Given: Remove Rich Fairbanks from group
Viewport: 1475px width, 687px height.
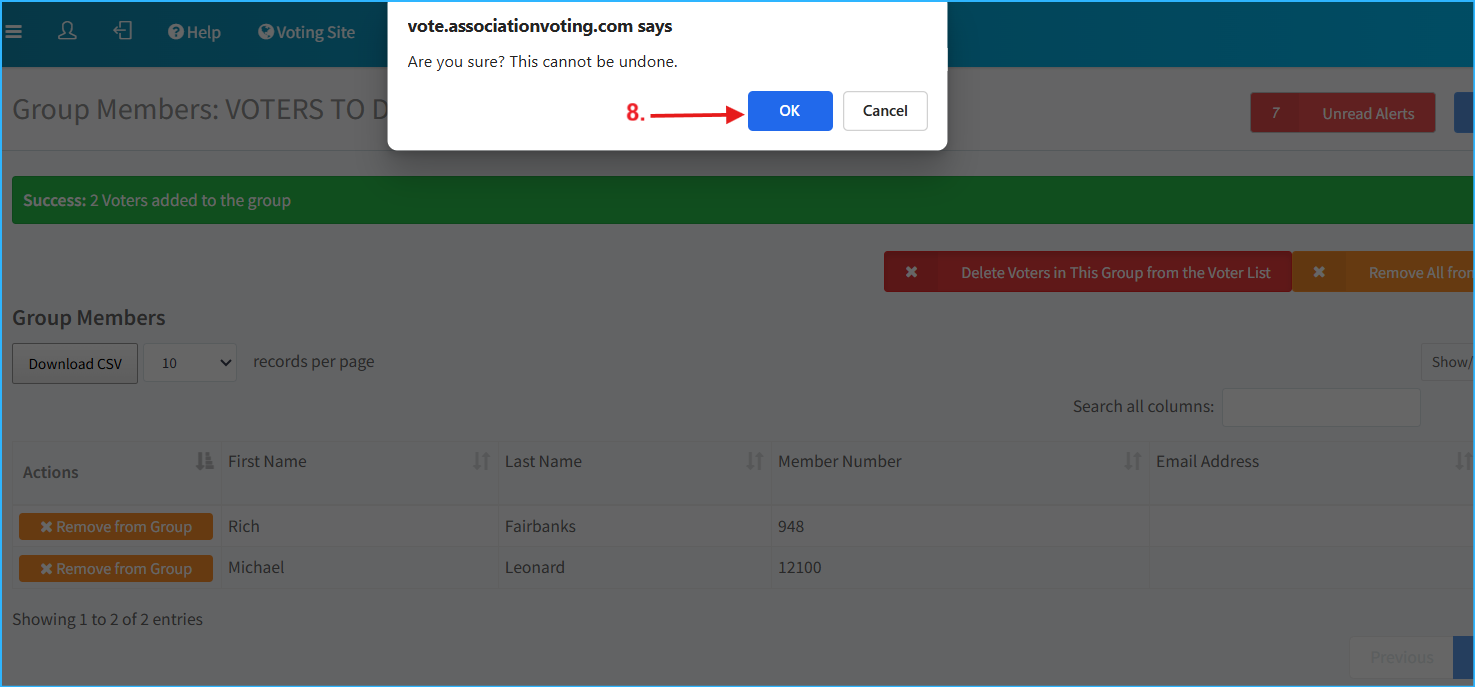Looking at the screenshot, I should (x=116, y=527).
